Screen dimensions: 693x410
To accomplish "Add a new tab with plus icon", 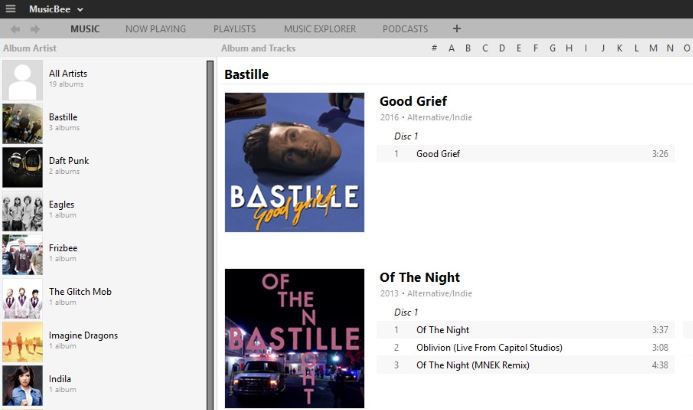I will coord(457,29).
